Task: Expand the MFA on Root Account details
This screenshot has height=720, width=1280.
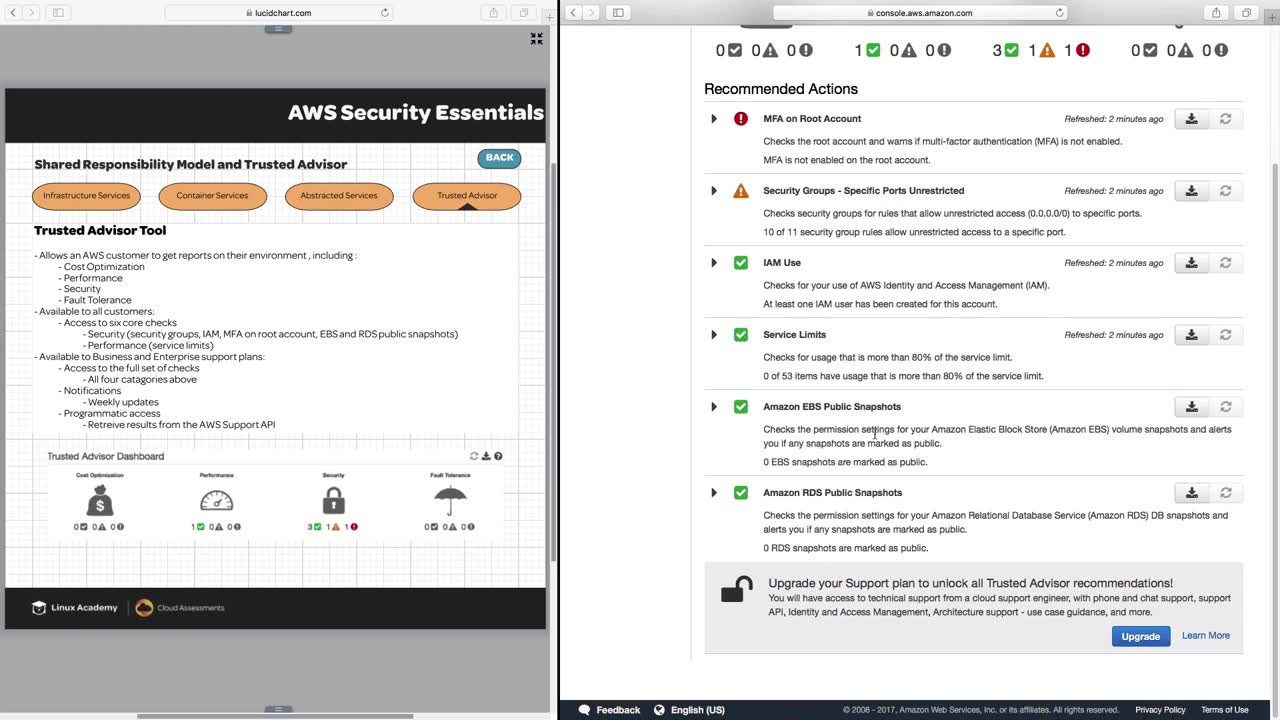Action: (x=714, y=119)
